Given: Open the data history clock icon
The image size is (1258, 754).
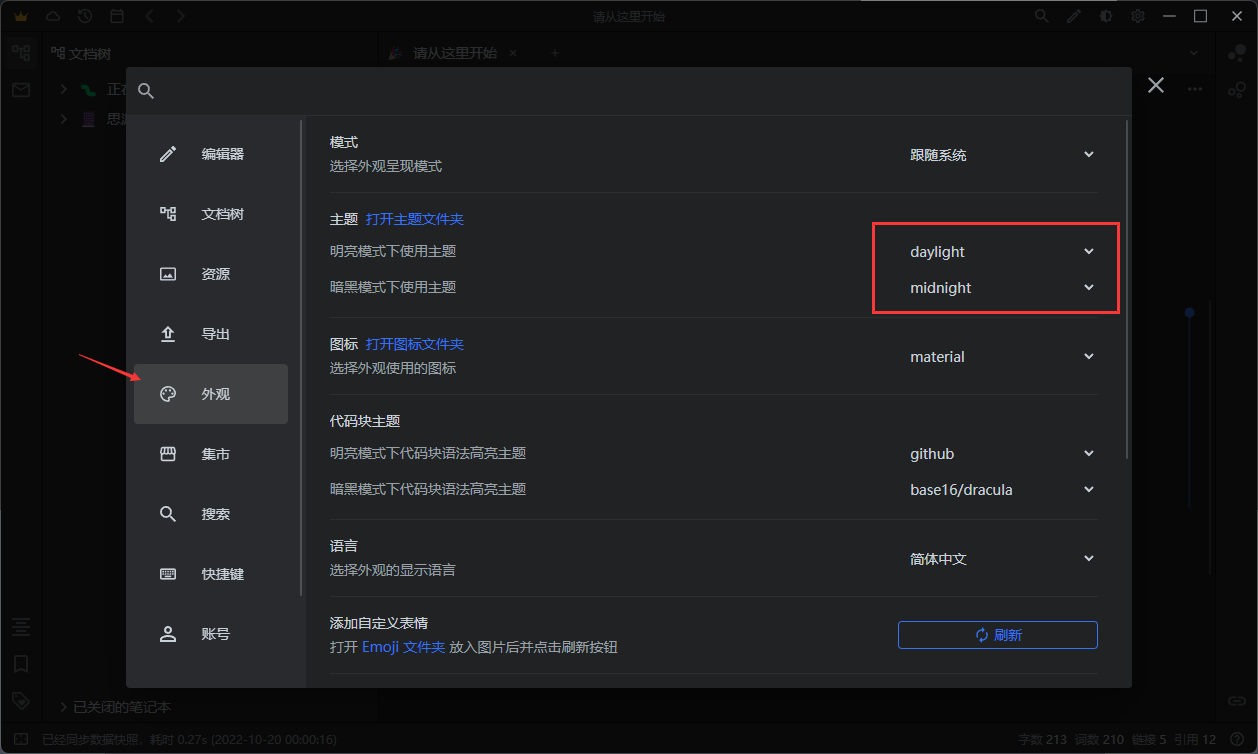Looking at the screenshot, I should click(85, 16).
